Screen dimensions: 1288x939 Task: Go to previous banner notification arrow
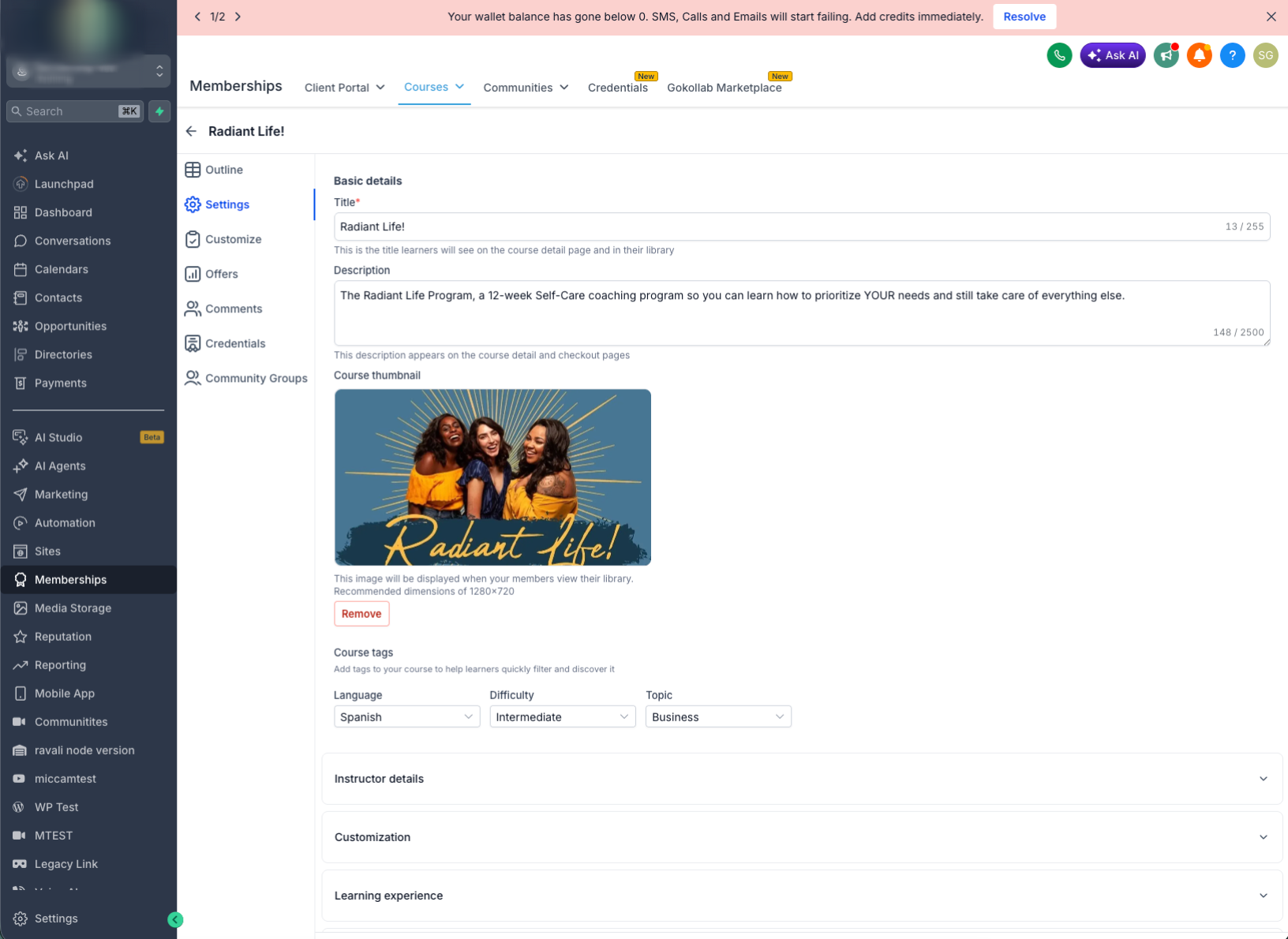tap(197, 17)
